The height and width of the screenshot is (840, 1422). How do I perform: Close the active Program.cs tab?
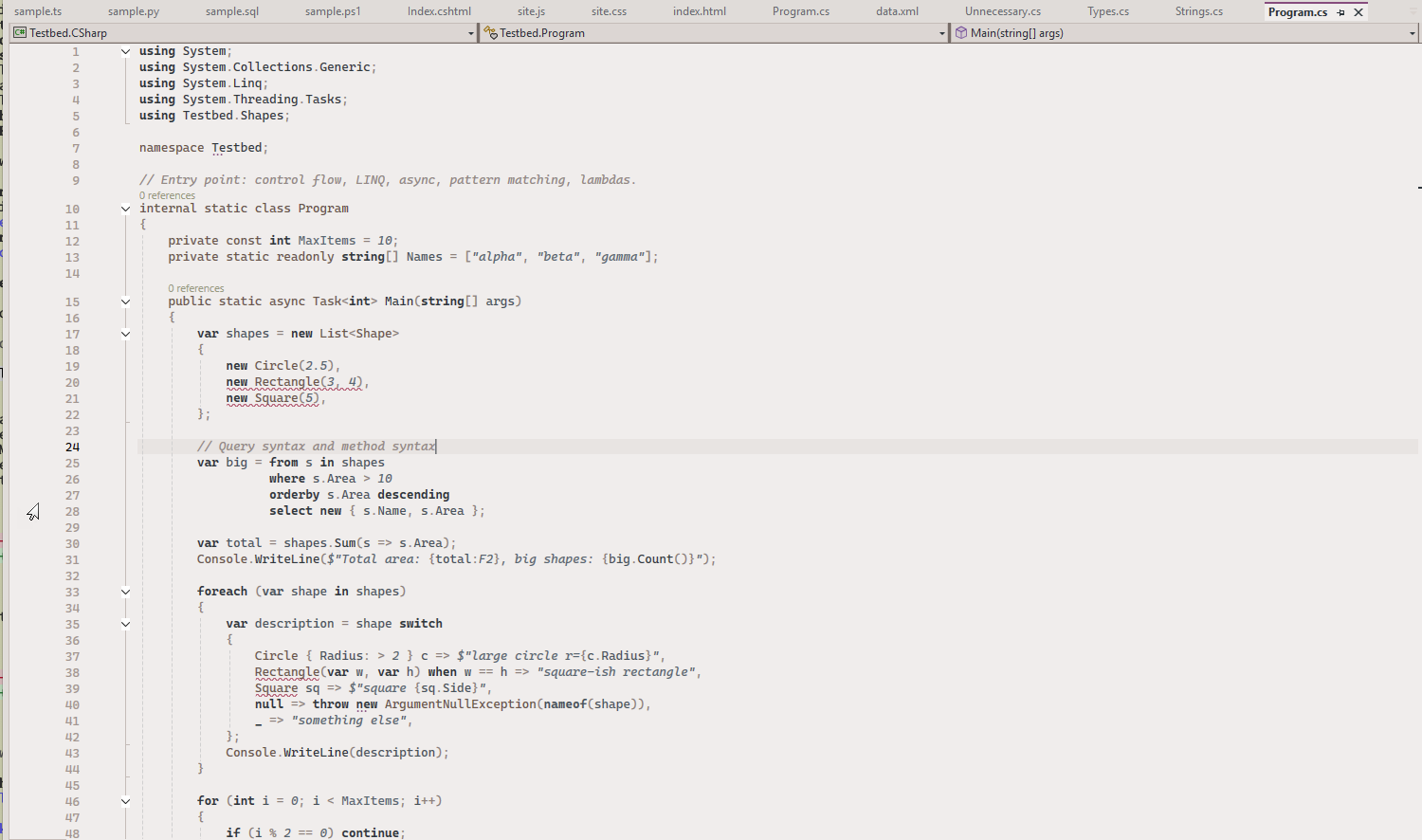click(x=1358, y=12)
